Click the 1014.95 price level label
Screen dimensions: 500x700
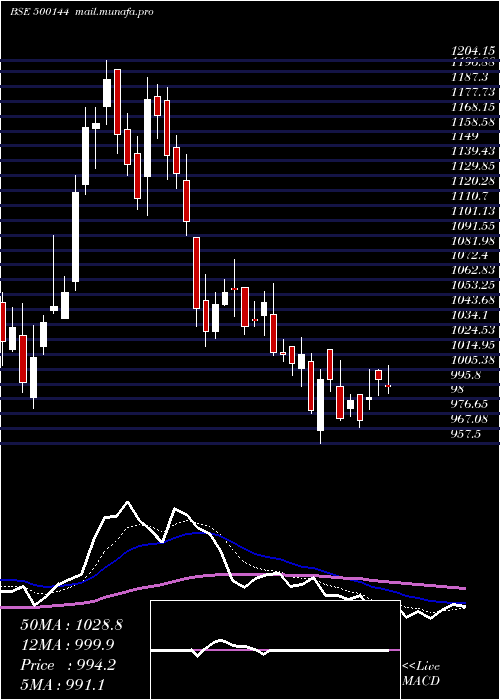point(473,345)
